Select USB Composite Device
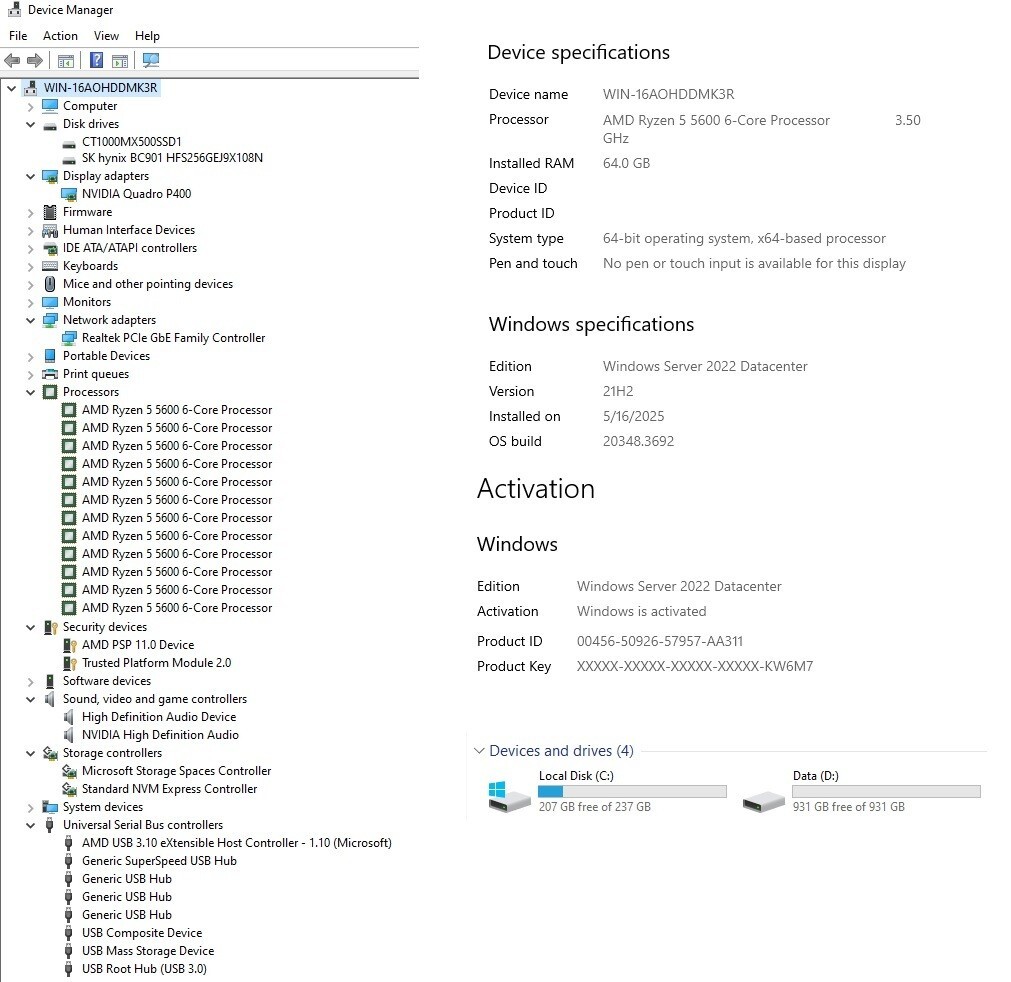This screenshot has width=1011, height=982. (142, 933)
